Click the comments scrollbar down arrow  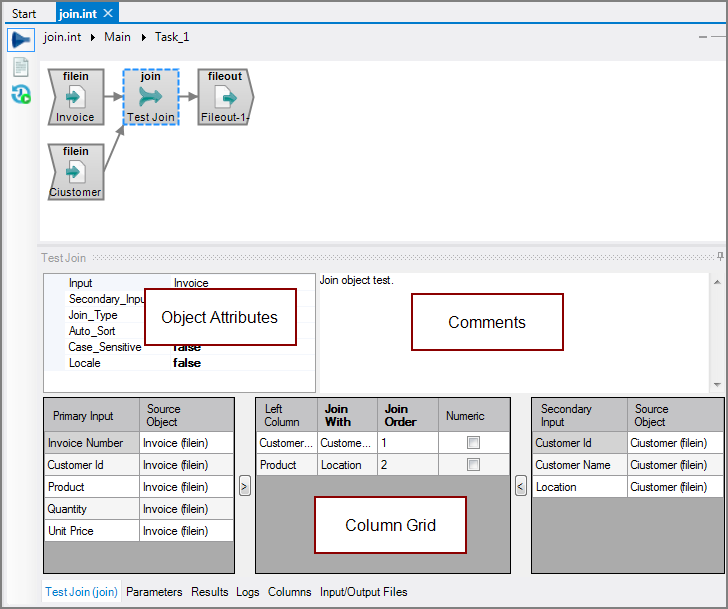point(716,385)
